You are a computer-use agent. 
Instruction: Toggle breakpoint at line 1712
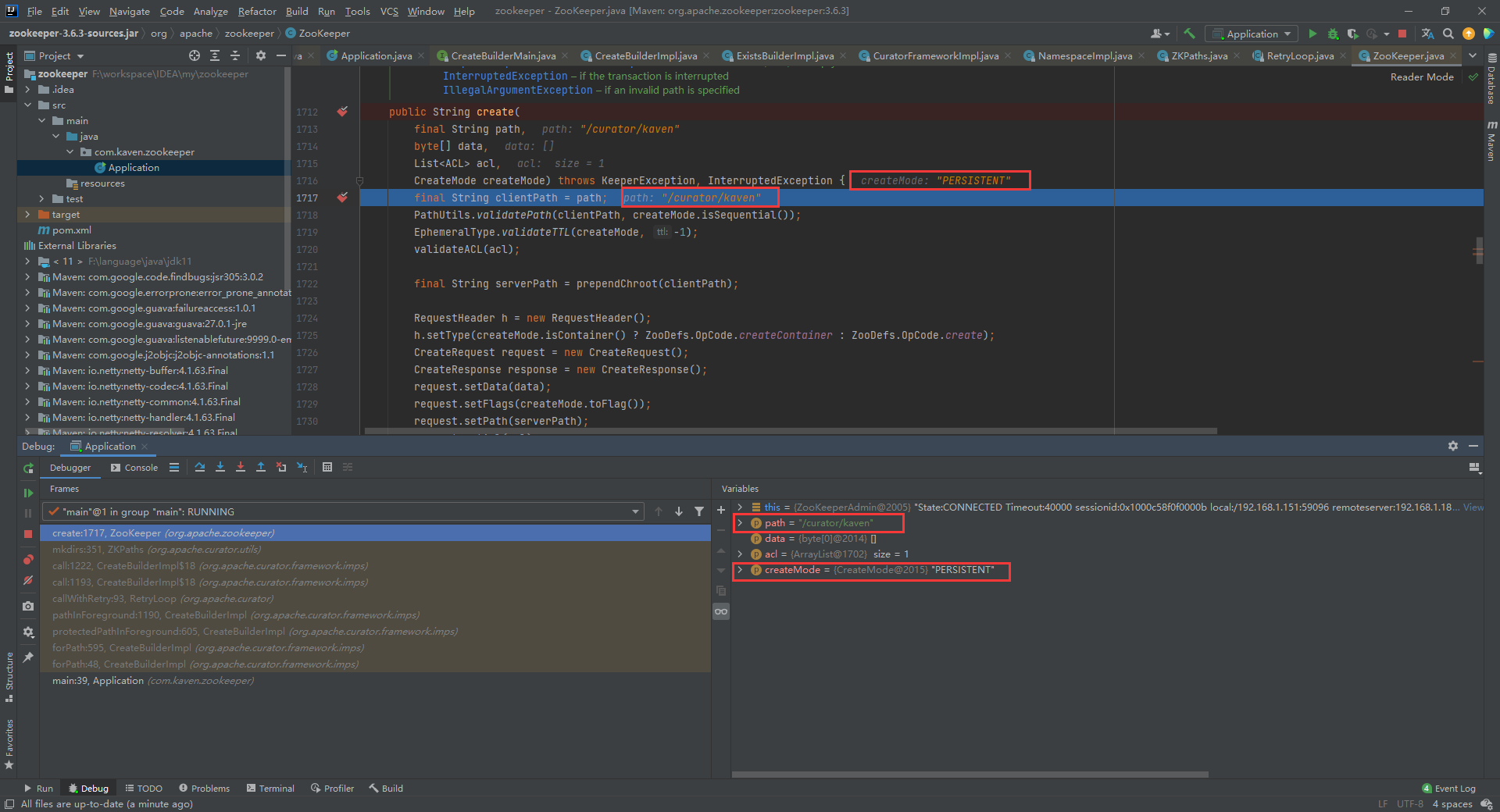342,112
